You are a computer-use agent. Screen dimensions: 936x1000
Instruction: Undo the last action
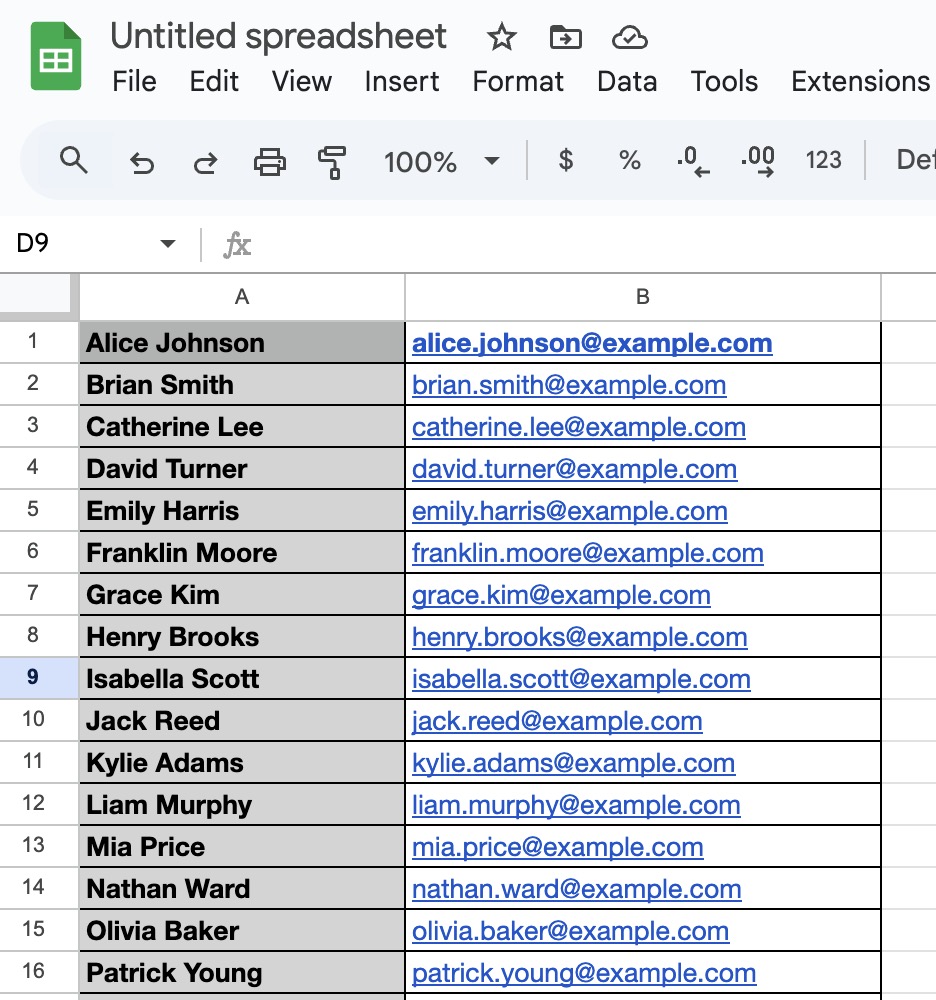(x=142, y=161)
